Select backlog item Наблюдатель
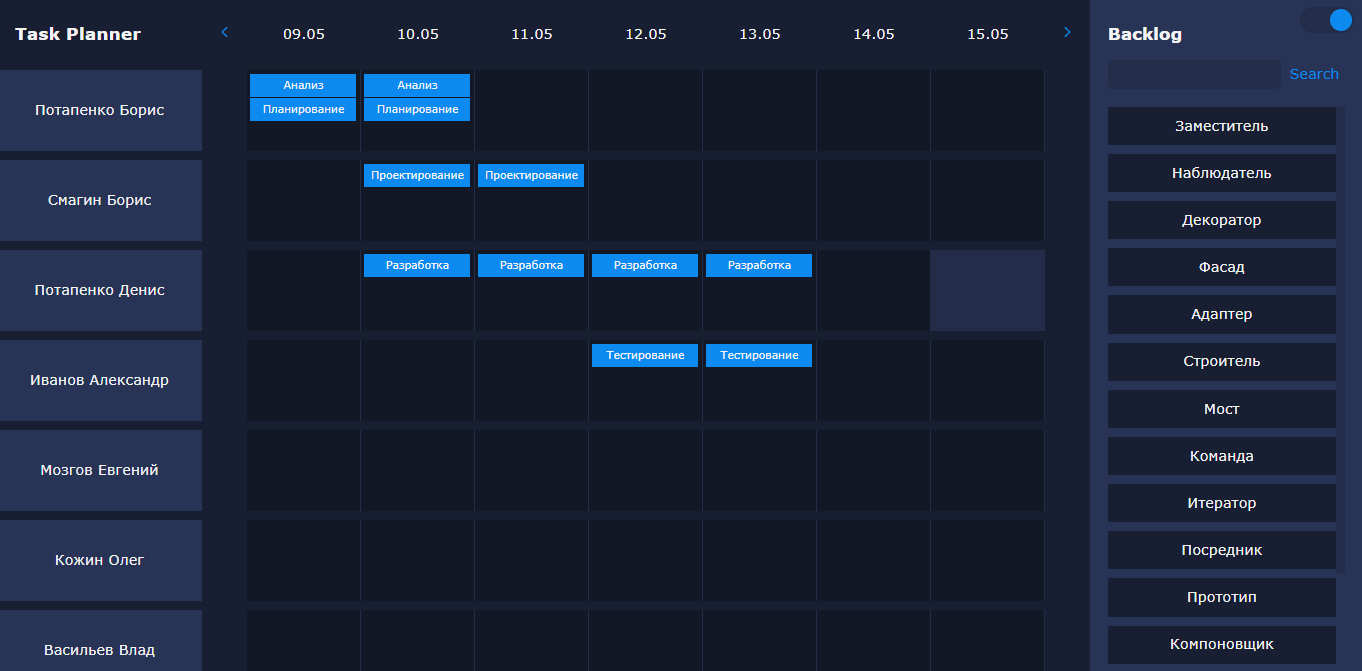This screenshot has height=671, width=1362. tap(1222, 173)
